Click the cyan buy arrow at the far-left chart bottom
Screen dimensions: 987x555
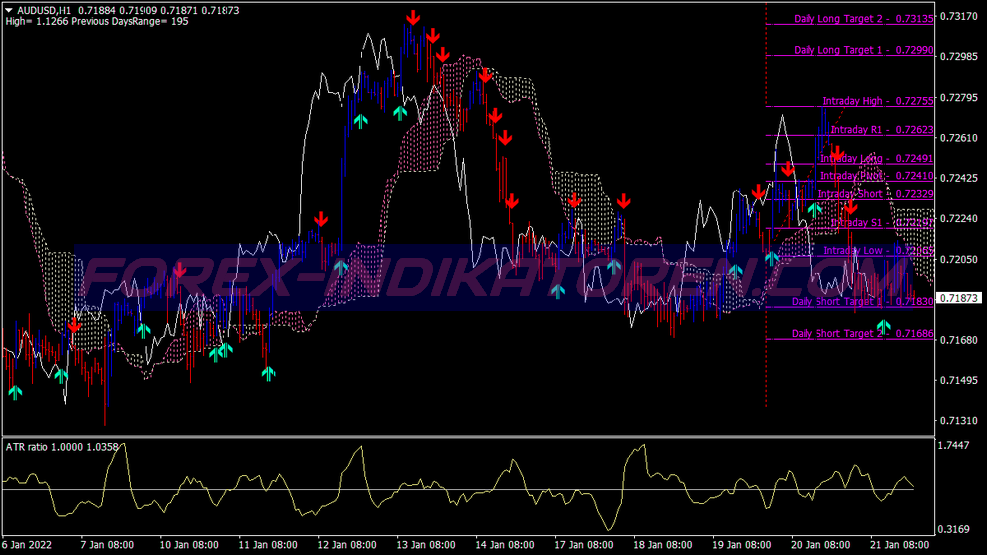pyautogui.click(x=15, y=393)
